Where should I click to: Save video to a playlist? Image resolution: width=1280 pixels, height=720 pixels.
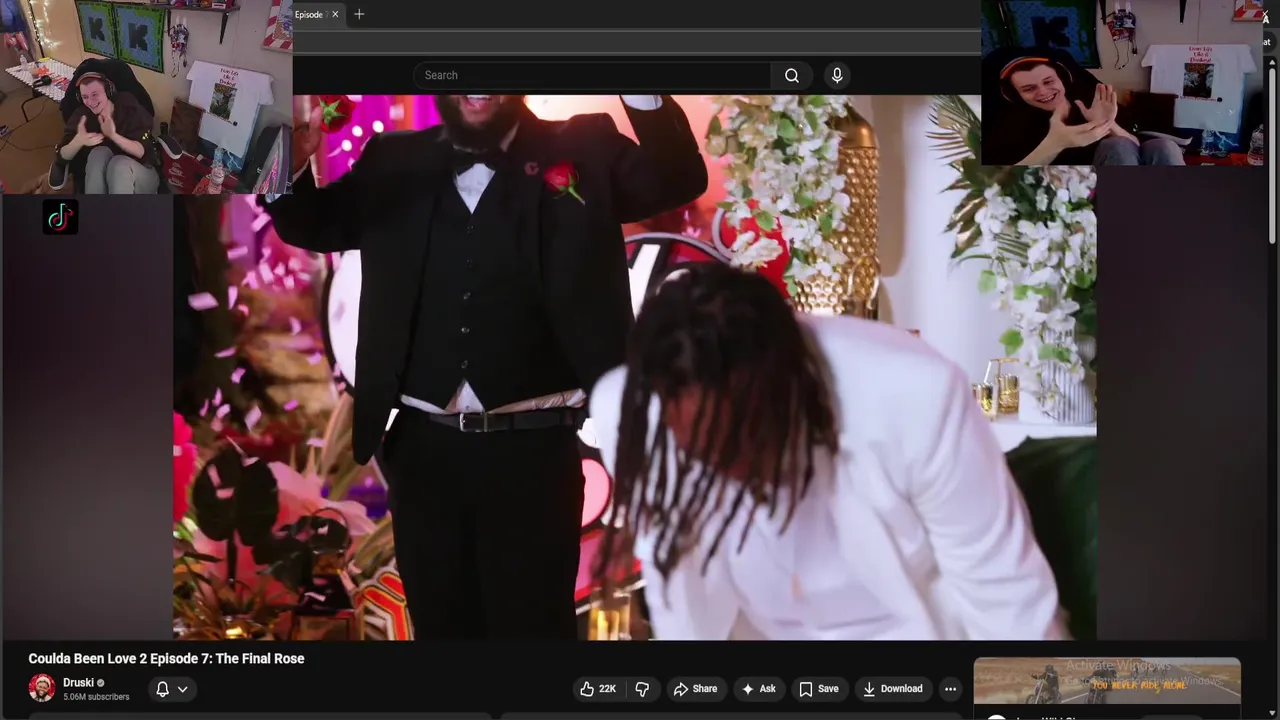(818, 689)
